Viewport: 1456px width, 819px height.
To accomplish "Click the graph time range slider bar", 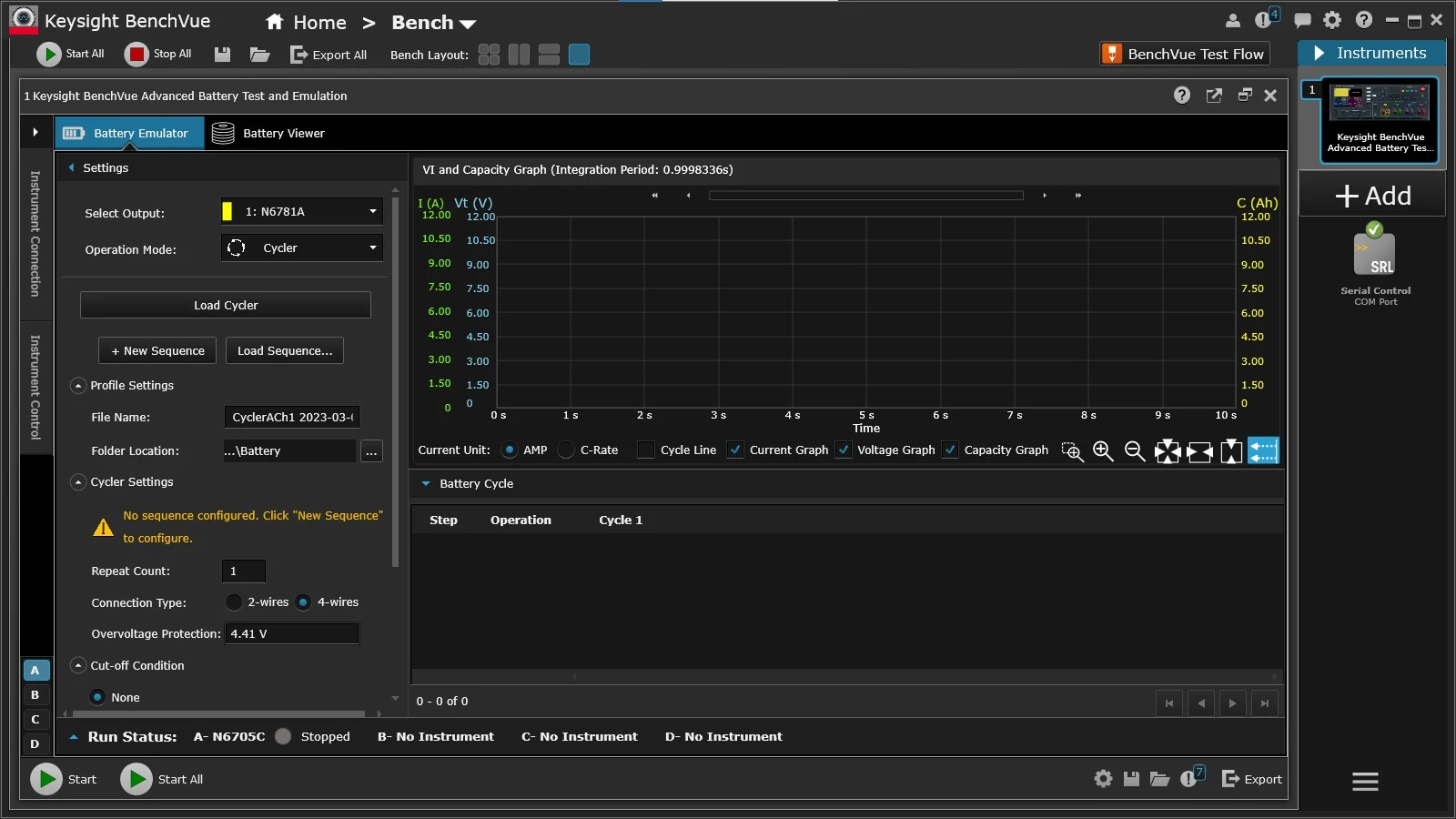I will (x=866, y=195).
